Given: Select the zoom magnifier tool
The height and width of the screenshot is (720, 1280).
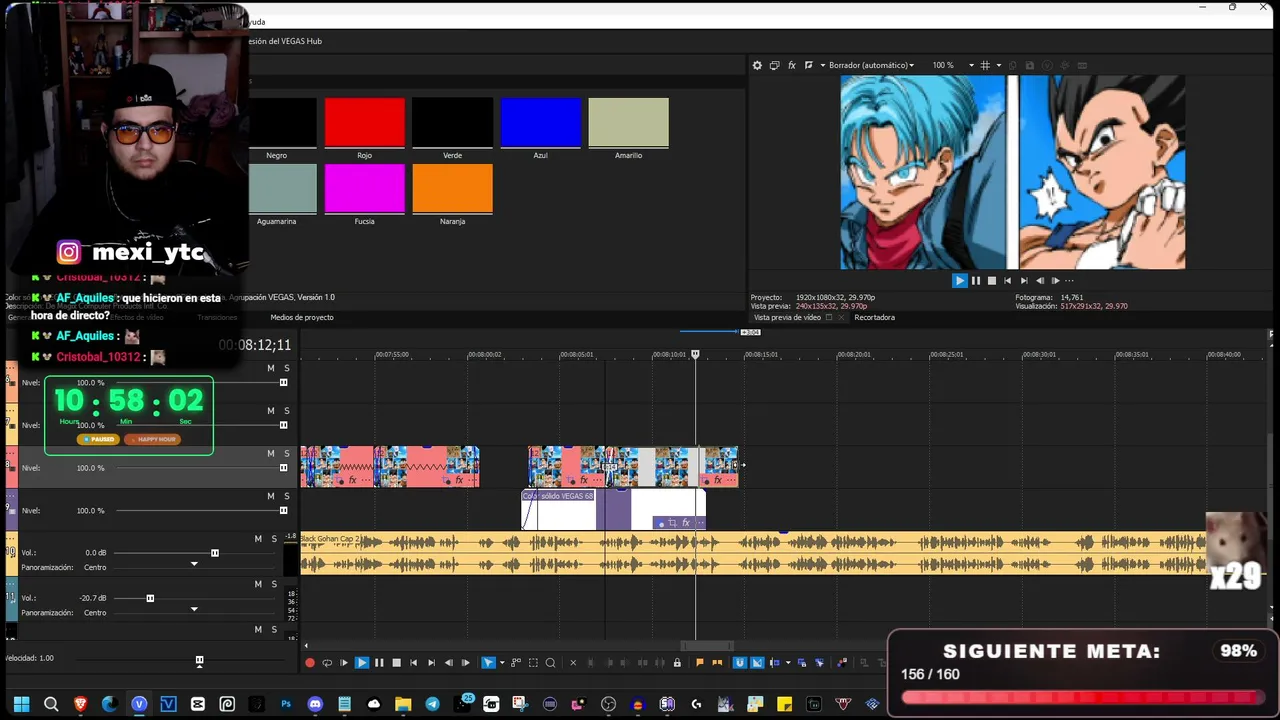Looking at the screenshot, I should coord(550,663).
